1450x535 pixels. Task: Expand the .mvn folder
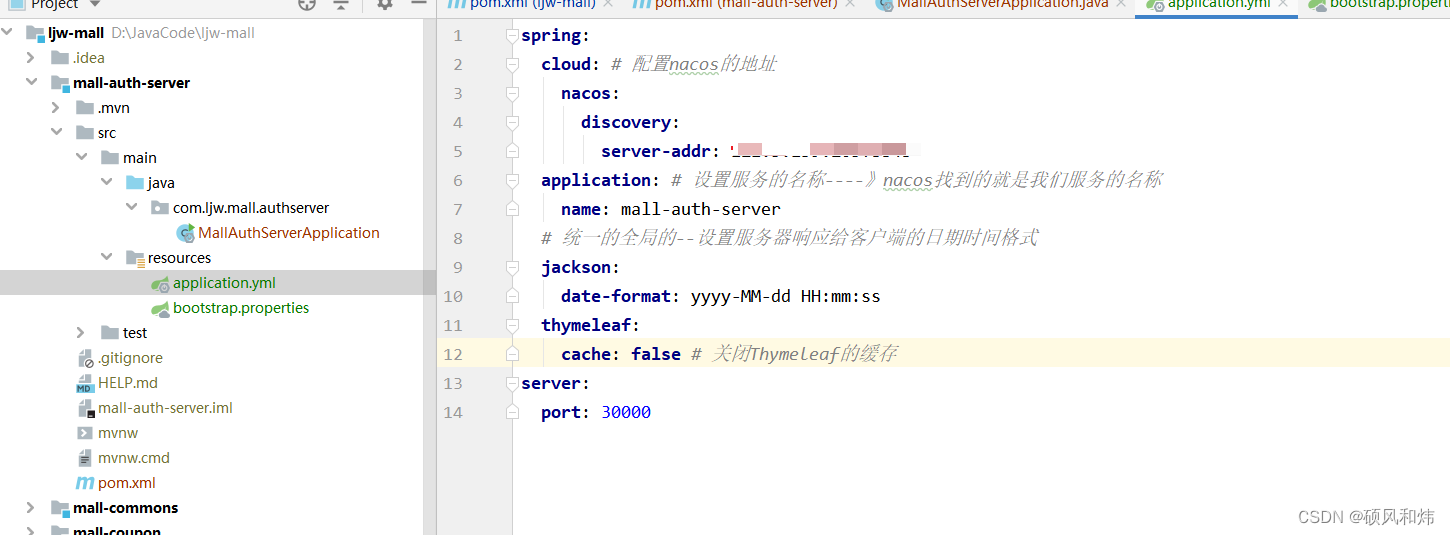(x=56, y=108)
